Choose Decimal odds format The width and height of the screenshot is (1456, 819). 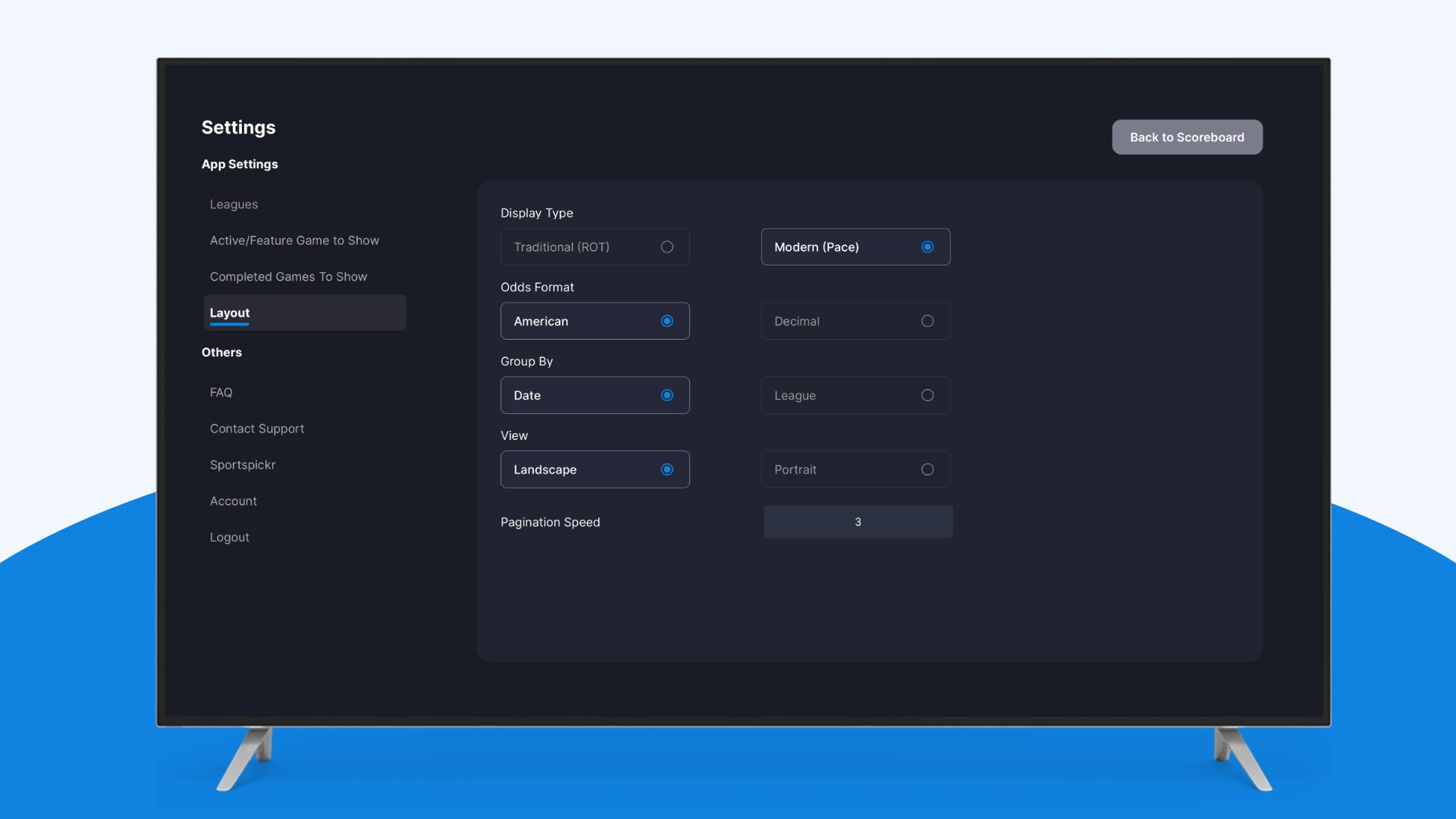pyautogui.click(x=855, y=322)
